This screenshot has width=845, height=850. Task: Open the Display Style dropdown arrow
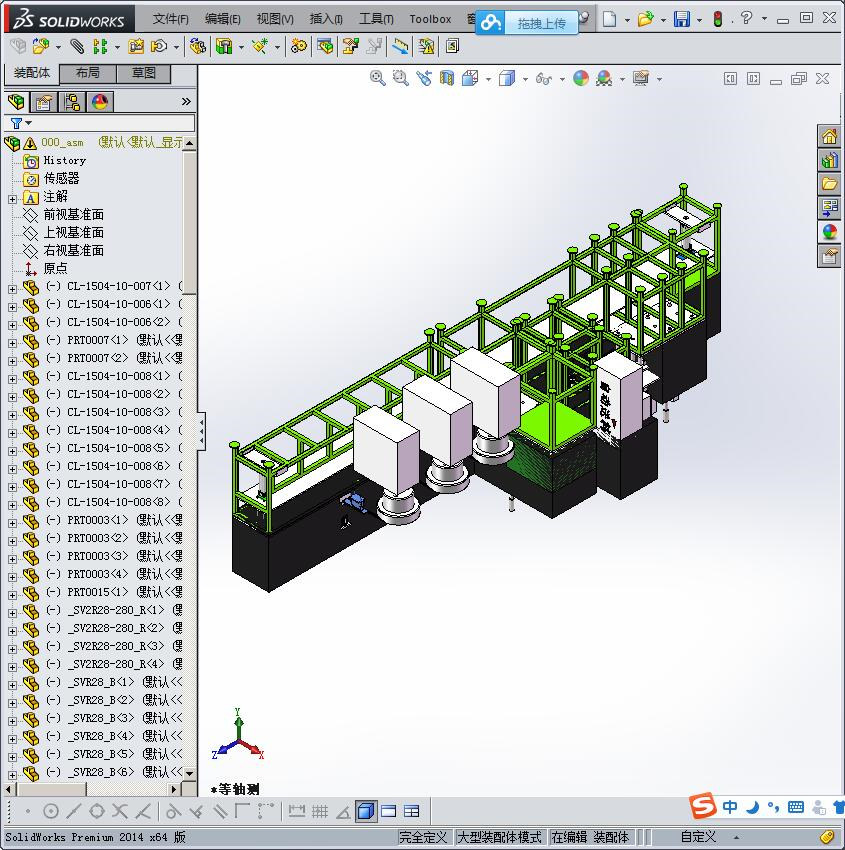[x=525, y=79]
